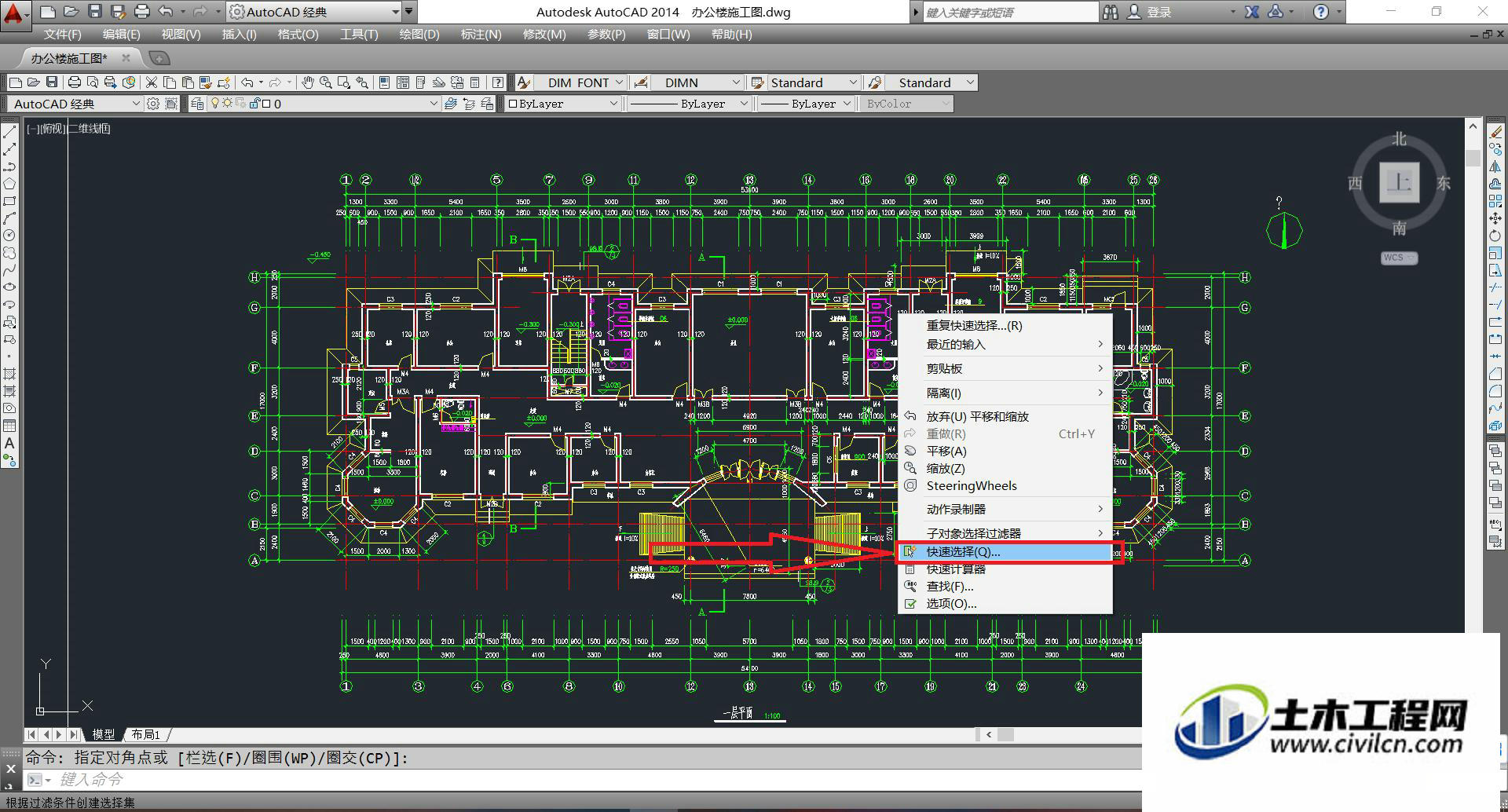Click the vertical scrollbar thumb of the drawing area

[x=1473, y=156]
